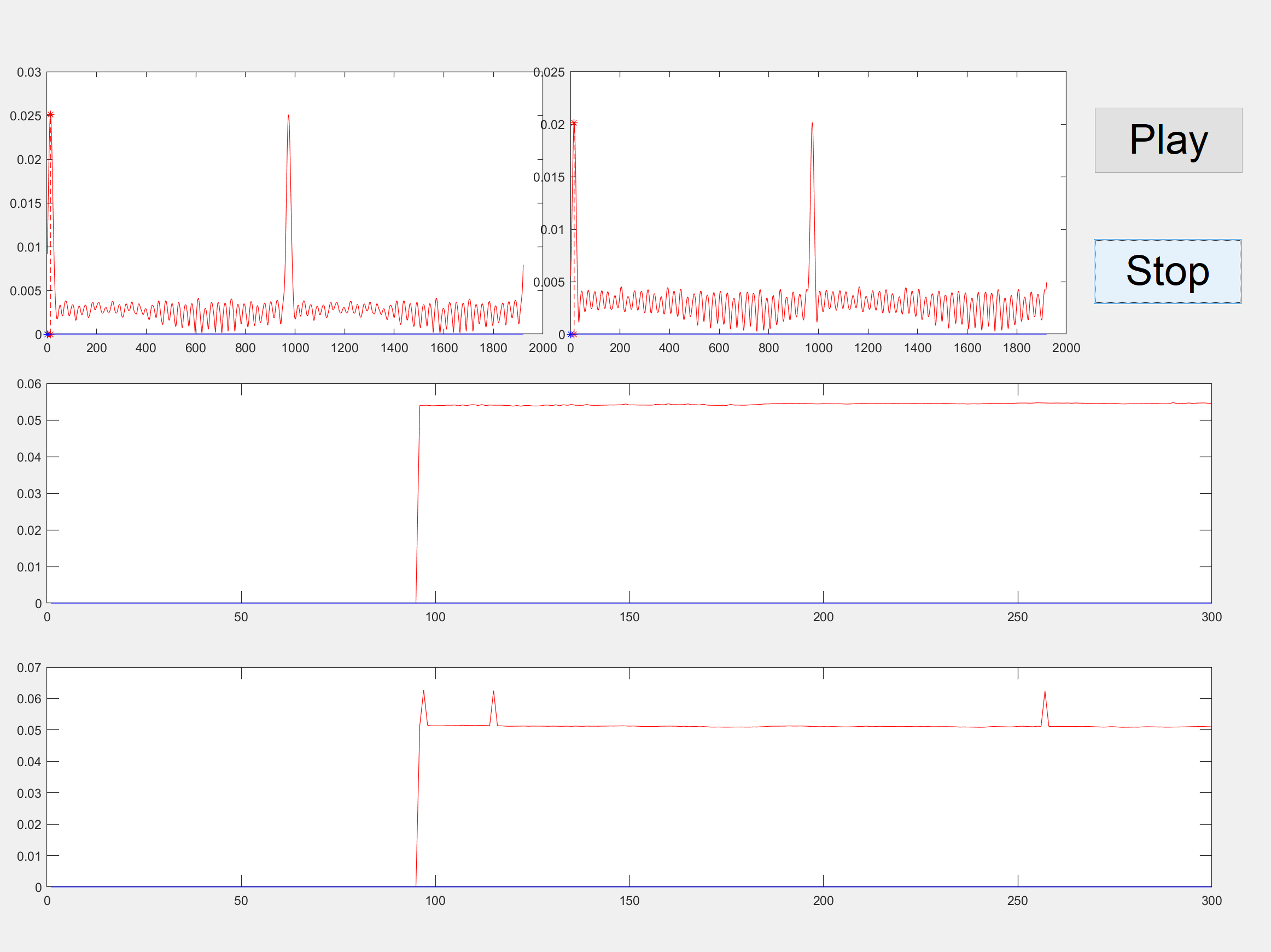Image resolution: width=1271 pixels, height=952 pixels.
Task: Click blue star marker at top-left plot origin
Action: point(48,335)
